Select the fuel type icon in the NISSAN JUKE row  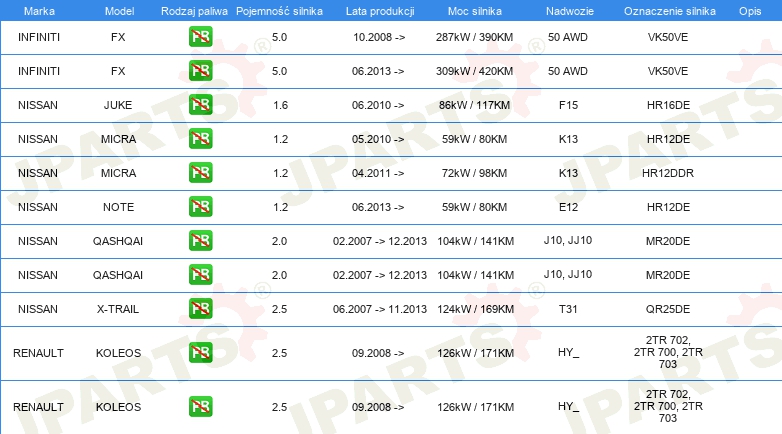tap(200, 105)
